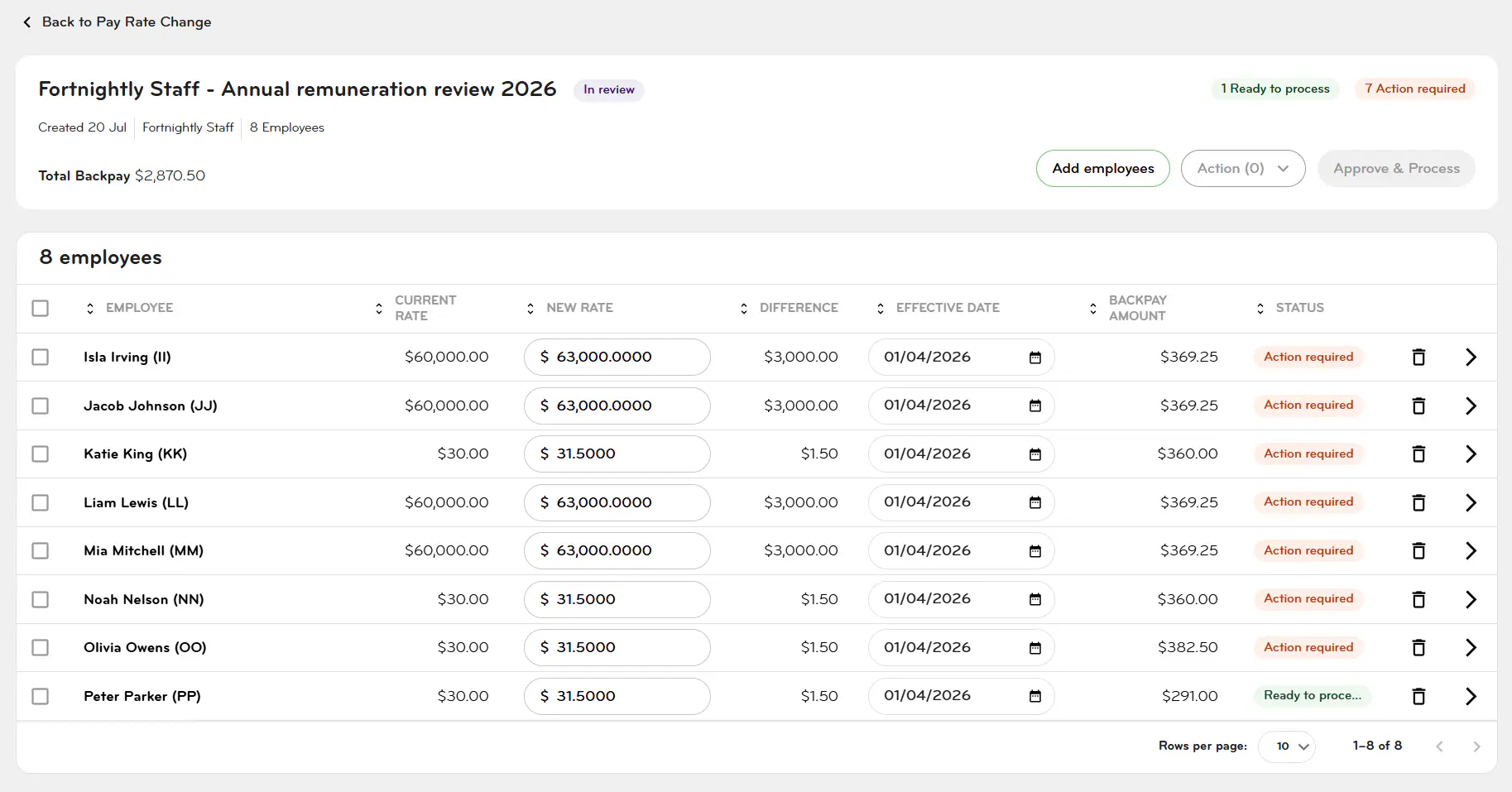1512x792 pixels.
Task: Open calendar picker for Liam Lewis date
Action: [x=1034, y=502]
